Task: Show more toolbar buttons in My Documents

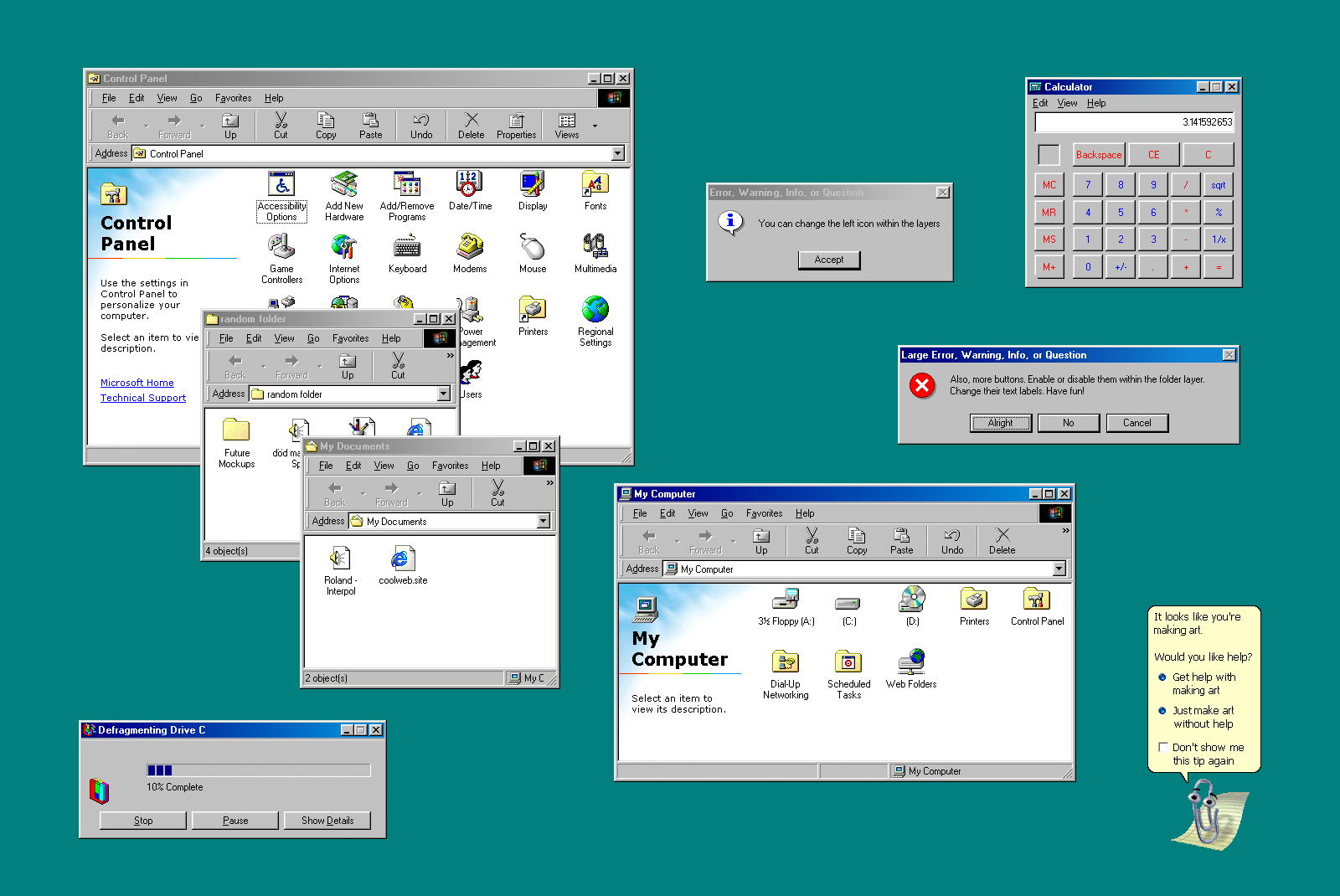Action: point(549,482)
